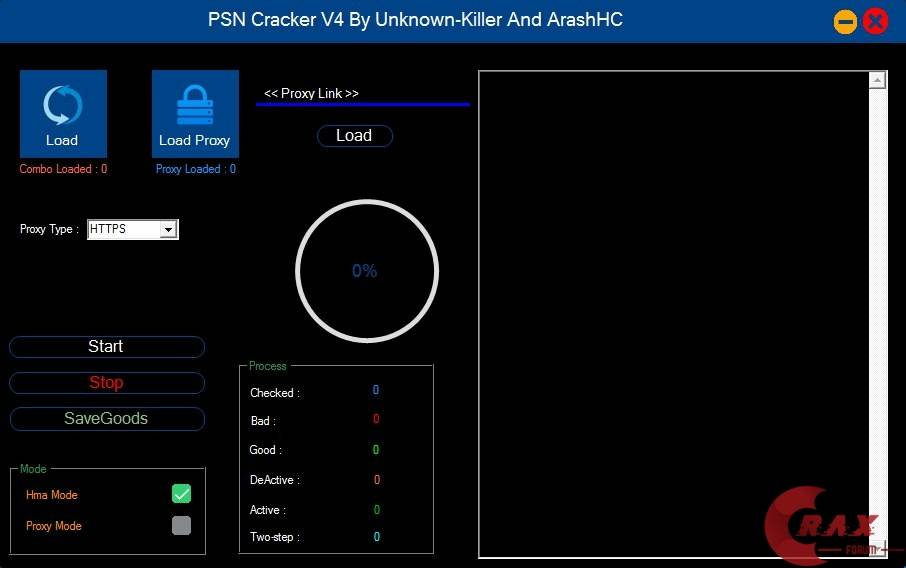The width and height of the screenshot is (906, 568).
Task: Click the "Mode" group title
Action: pos(33,469)
